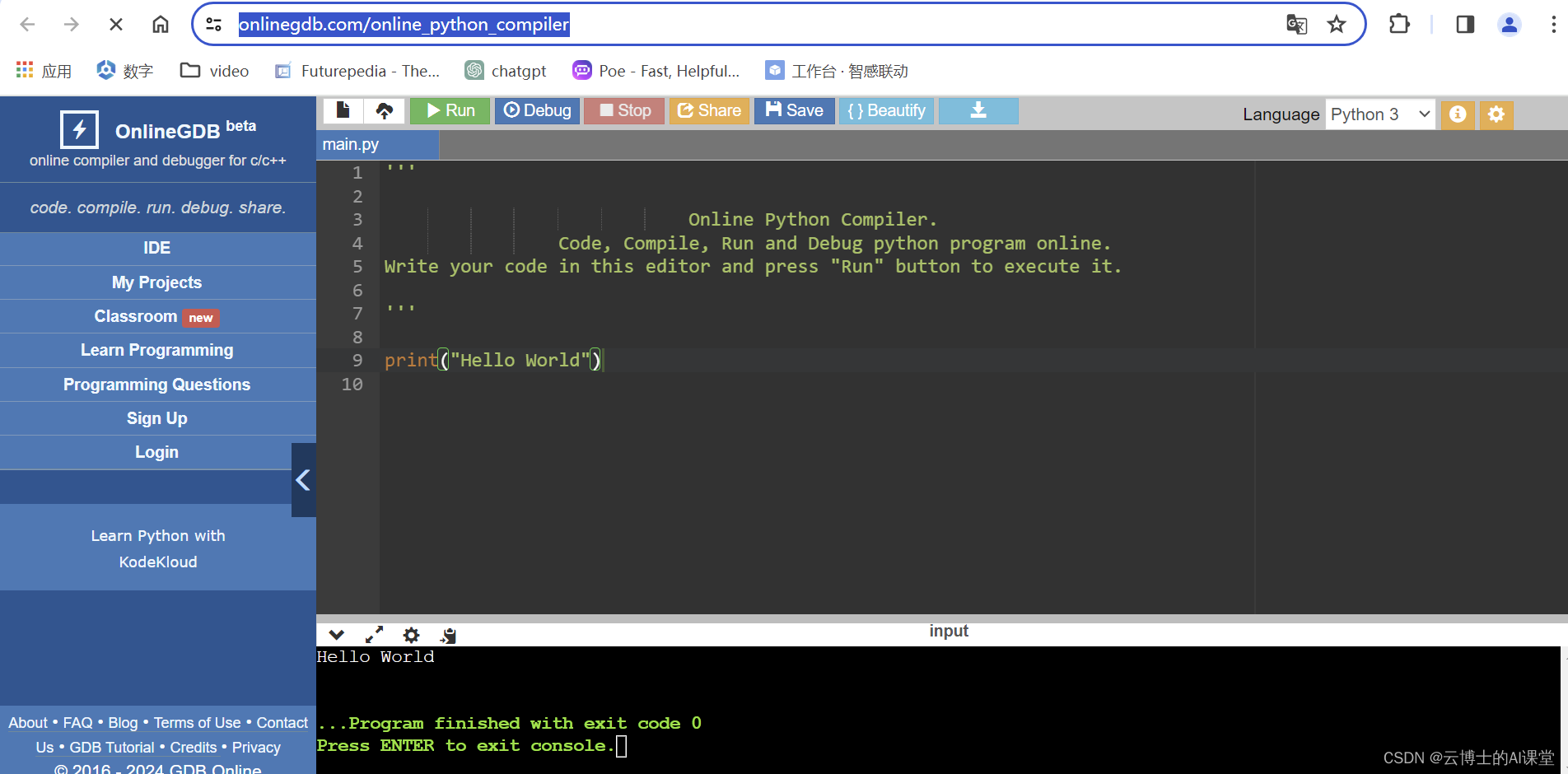Open the IDE settings gear icon
Image resolution: width=1568 pixels, height=774 pixels.
1496,114
